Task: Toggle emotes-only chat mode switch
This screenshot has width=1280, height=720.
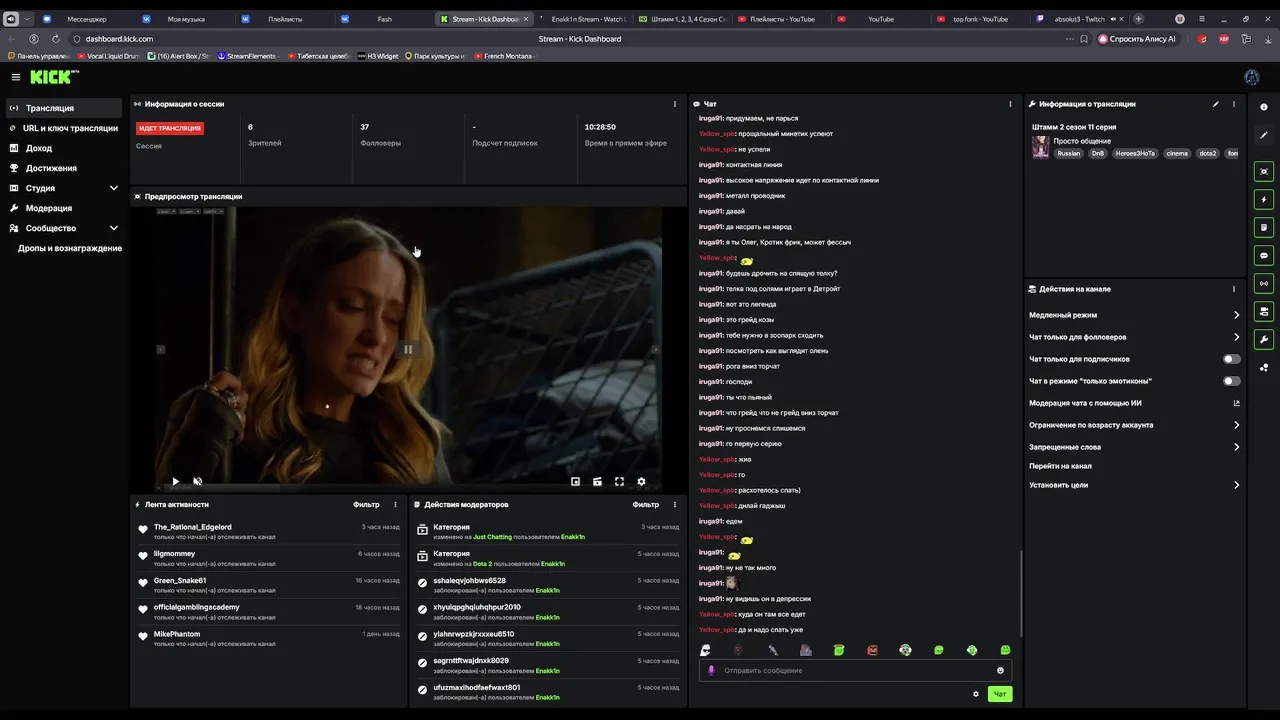Action: coord(1232,381)
